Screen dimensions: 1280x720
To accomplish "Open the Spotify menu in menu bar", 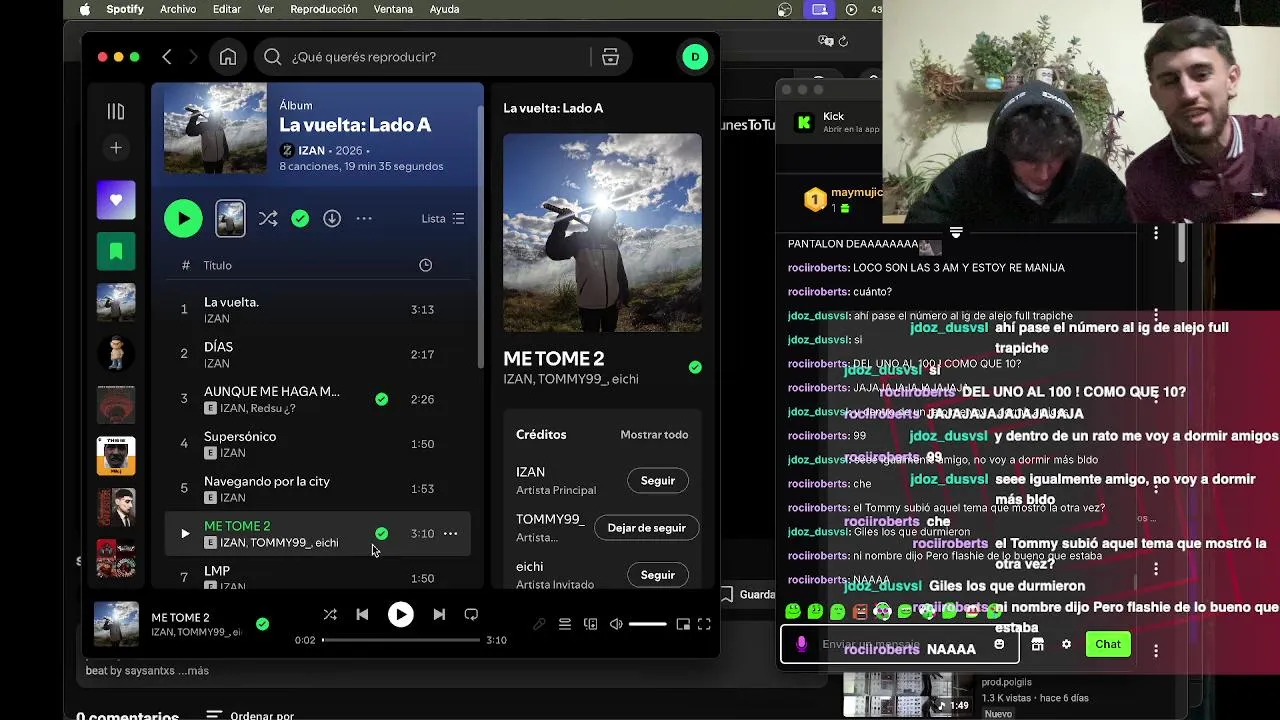I will (x=125, y=9).
